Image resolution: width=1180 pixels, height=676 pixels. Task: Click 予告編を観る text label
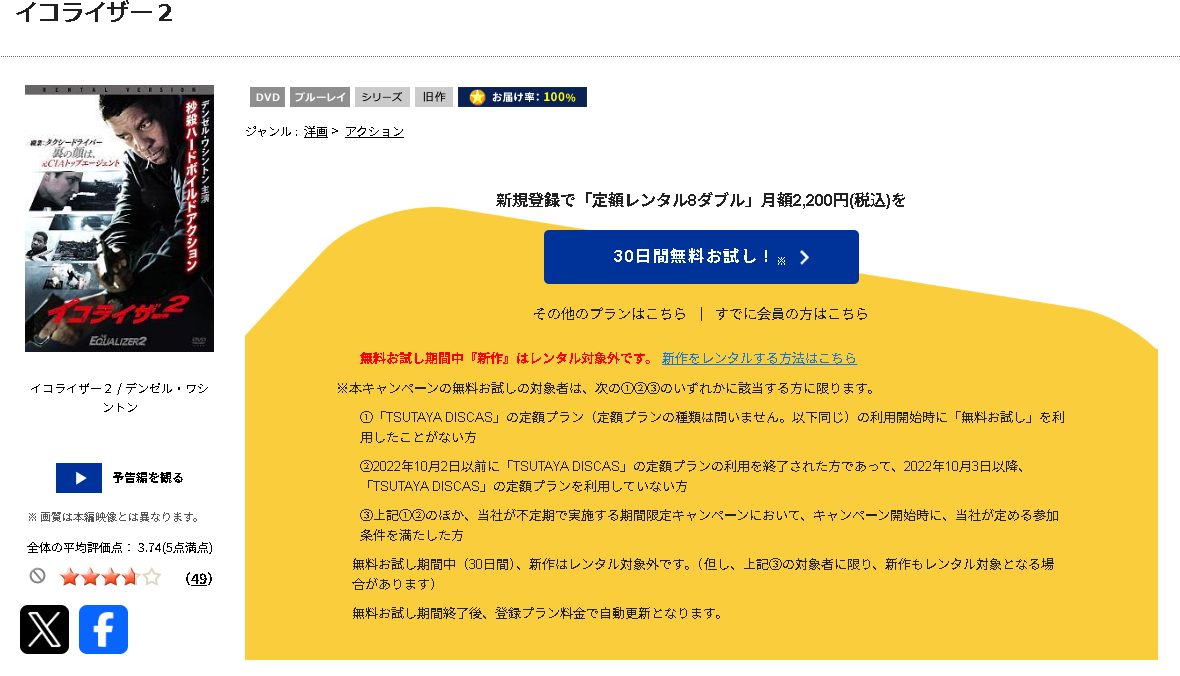click(148, 478)
